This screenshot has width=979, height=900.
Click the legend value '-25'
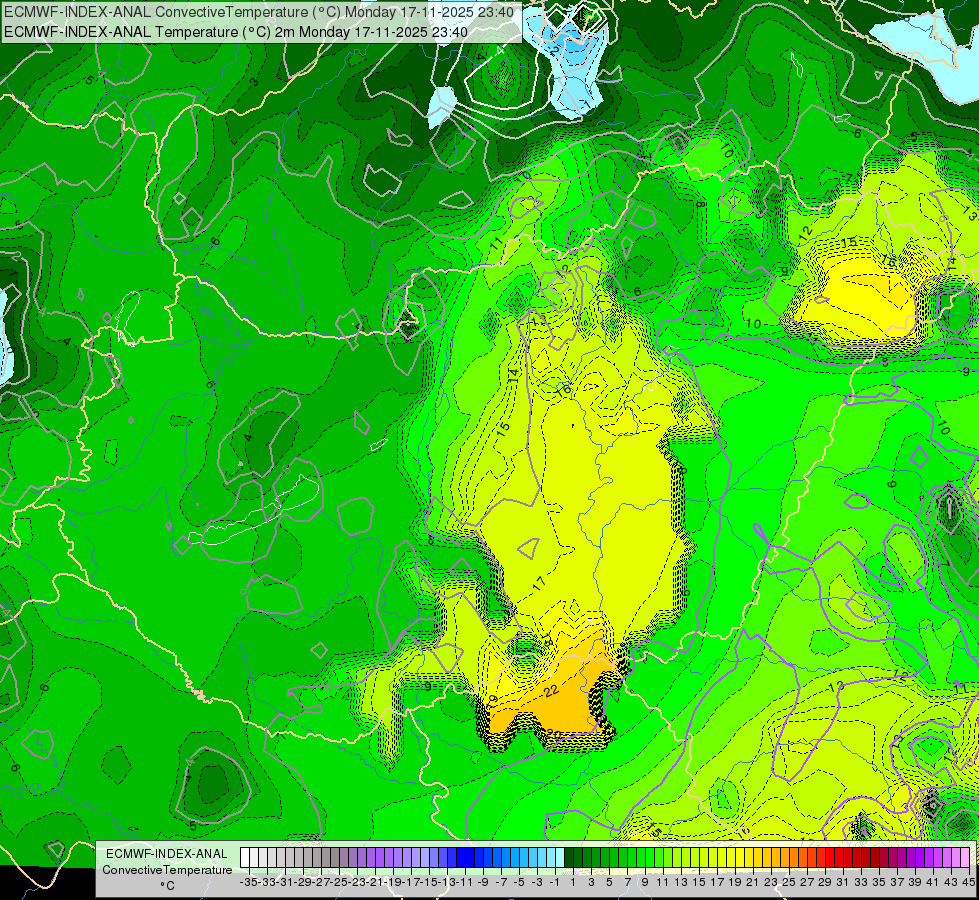click(340, 882)
